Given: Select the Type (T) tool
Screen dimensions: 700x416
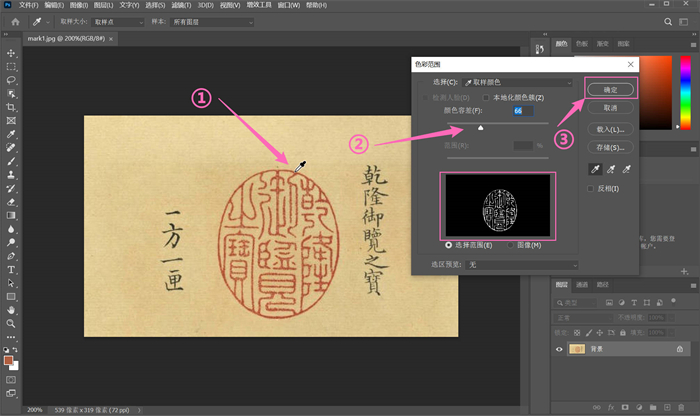Looking at the screenshot, I should [x=11, y=270].
